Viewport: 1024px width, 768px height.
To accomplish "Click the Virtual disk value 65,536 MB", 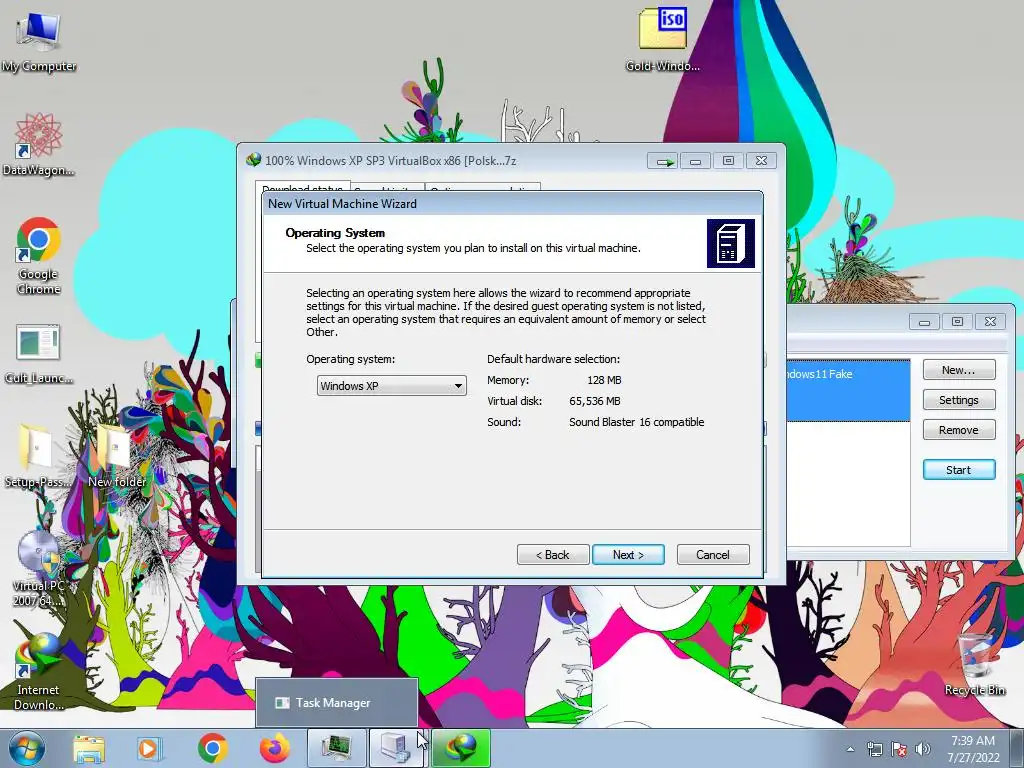I will point(595,401).
